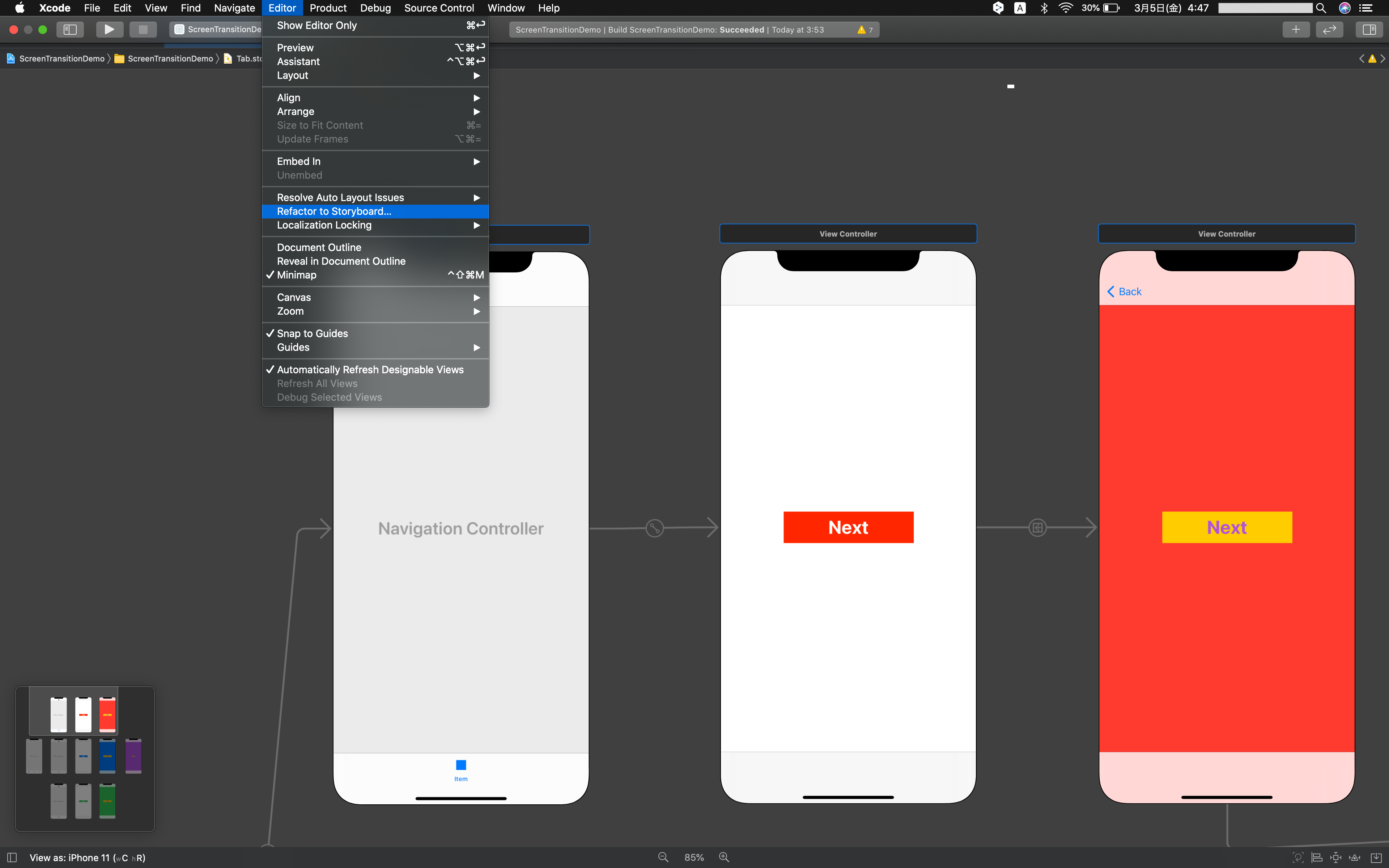
Task: Click the zoom in magnifier icon
Action: 724,857
